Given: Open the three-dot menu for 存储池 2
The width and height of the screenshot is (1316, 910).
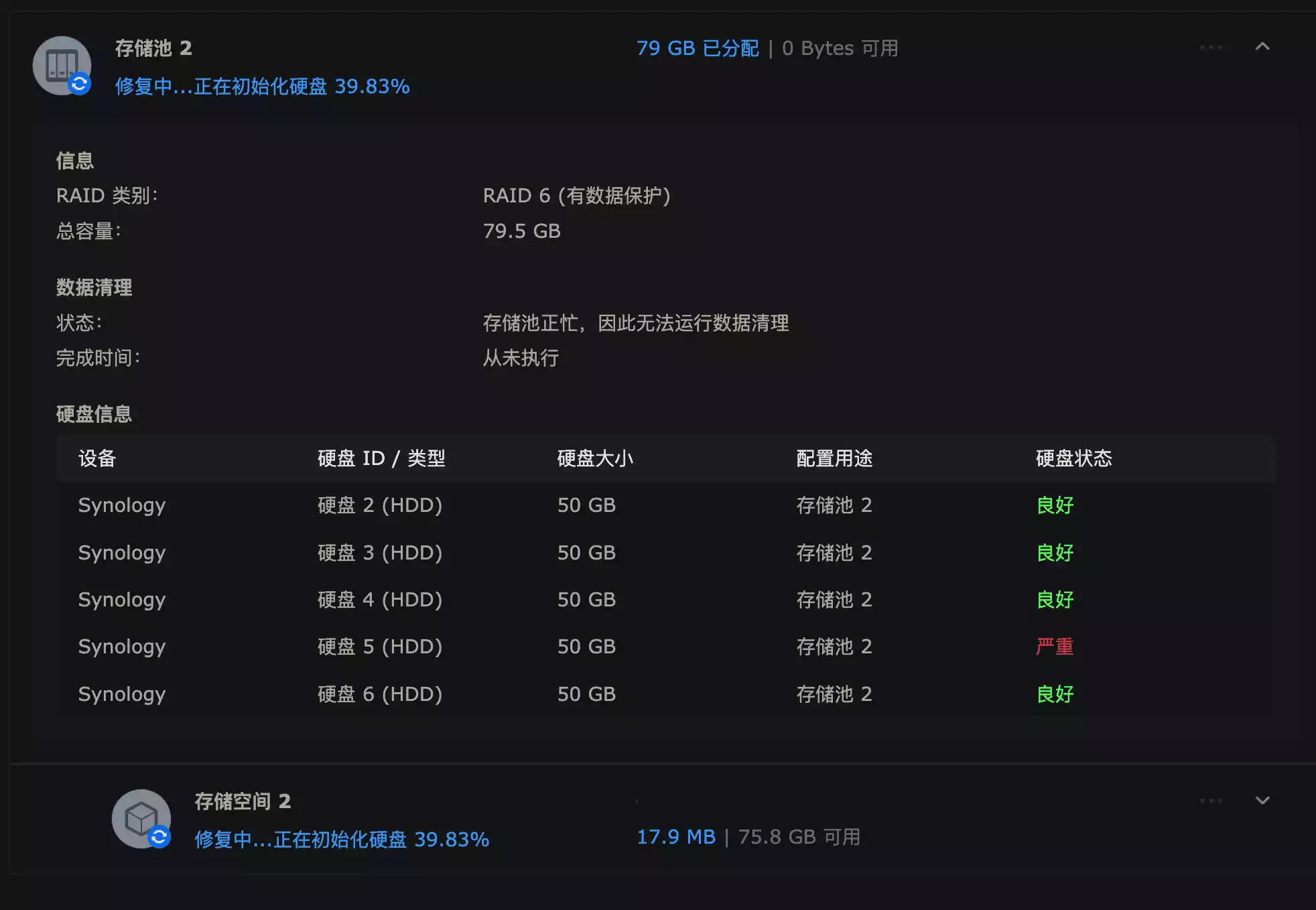Looking at the screenshot, I should point(1211,48).
